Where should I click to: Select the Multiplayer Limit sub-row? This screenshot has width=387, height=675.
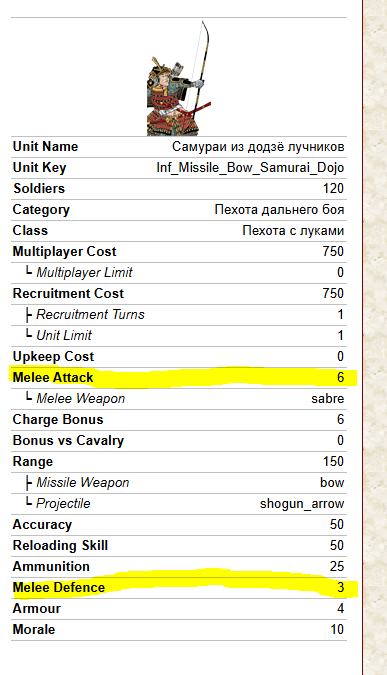(179, 272)
